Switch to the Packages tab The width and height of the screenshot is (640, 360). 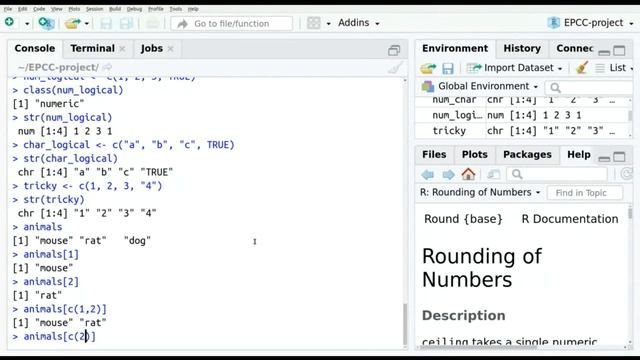527,154
